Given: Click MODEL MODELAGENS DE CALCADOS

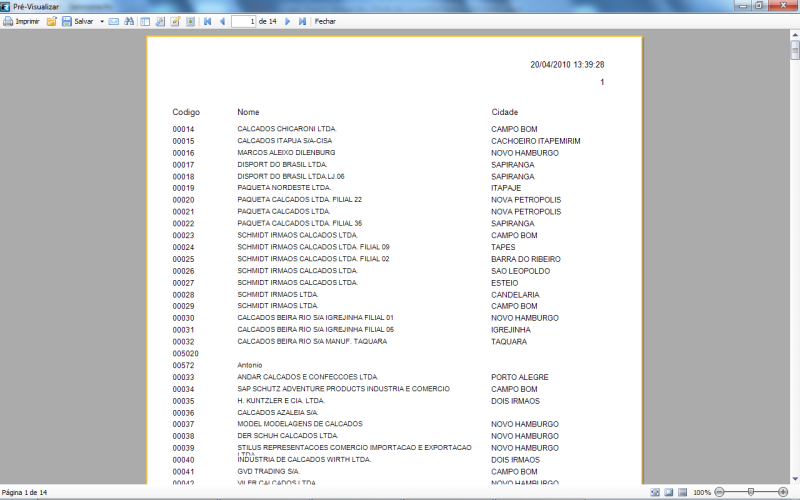Looking at the screenshot, I should click(300, 423).
